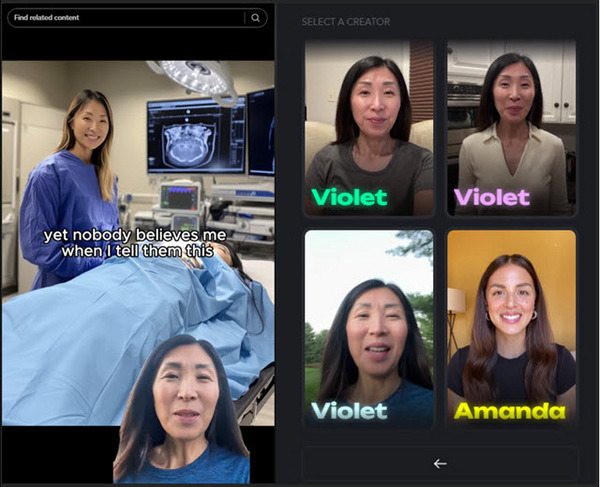This screenshot has height=487, width=600.
Task: Pick the outdoor Violet creator card
Action: (369, 325)
